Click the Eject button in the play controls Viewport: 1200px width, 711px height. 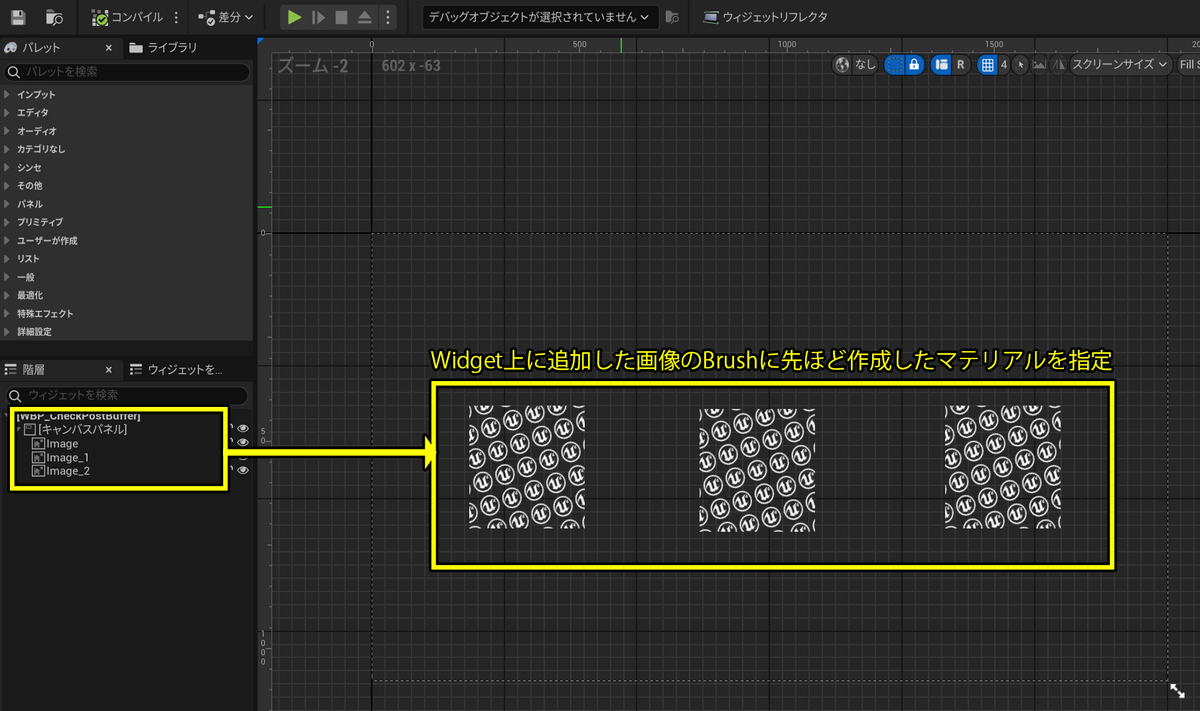tap(365, 17)
